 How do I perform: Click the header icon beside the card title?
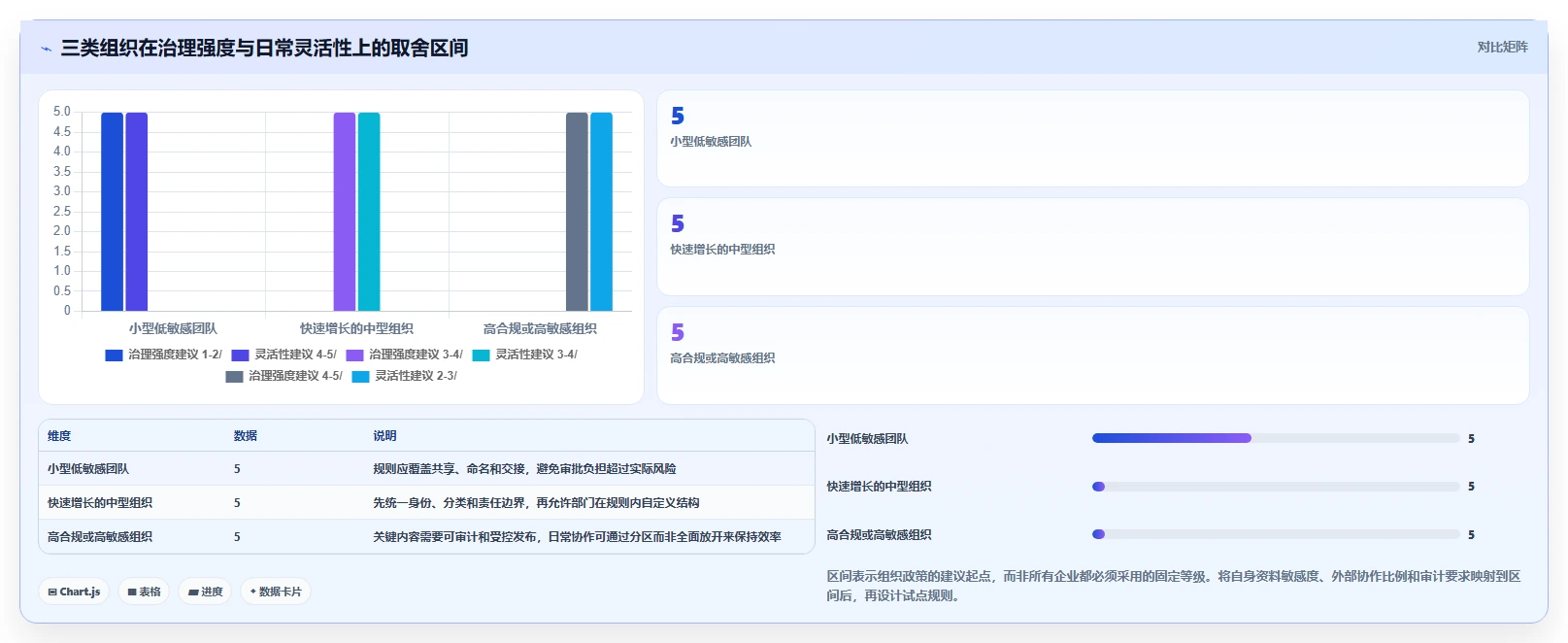tap(46, 49)
